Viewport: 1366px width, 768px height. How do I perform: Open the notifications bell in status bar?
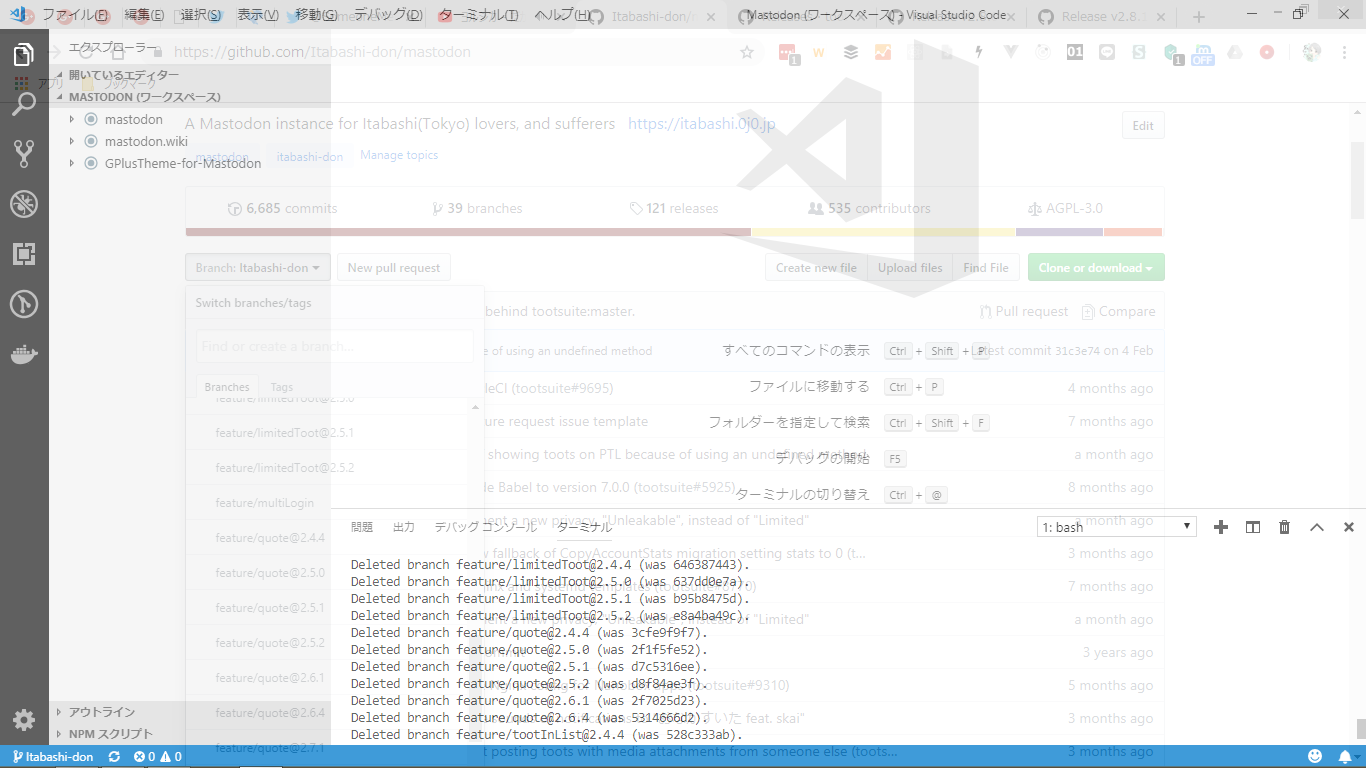(x=1345, y=757)
